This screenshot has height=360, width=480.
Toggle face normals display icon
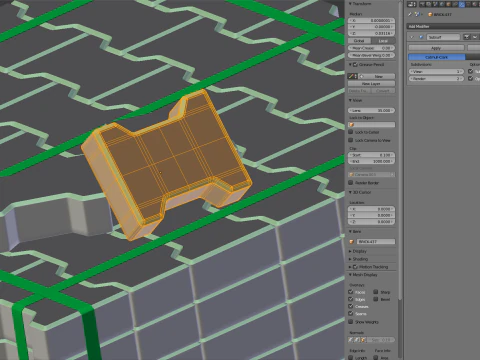point(363,340)
